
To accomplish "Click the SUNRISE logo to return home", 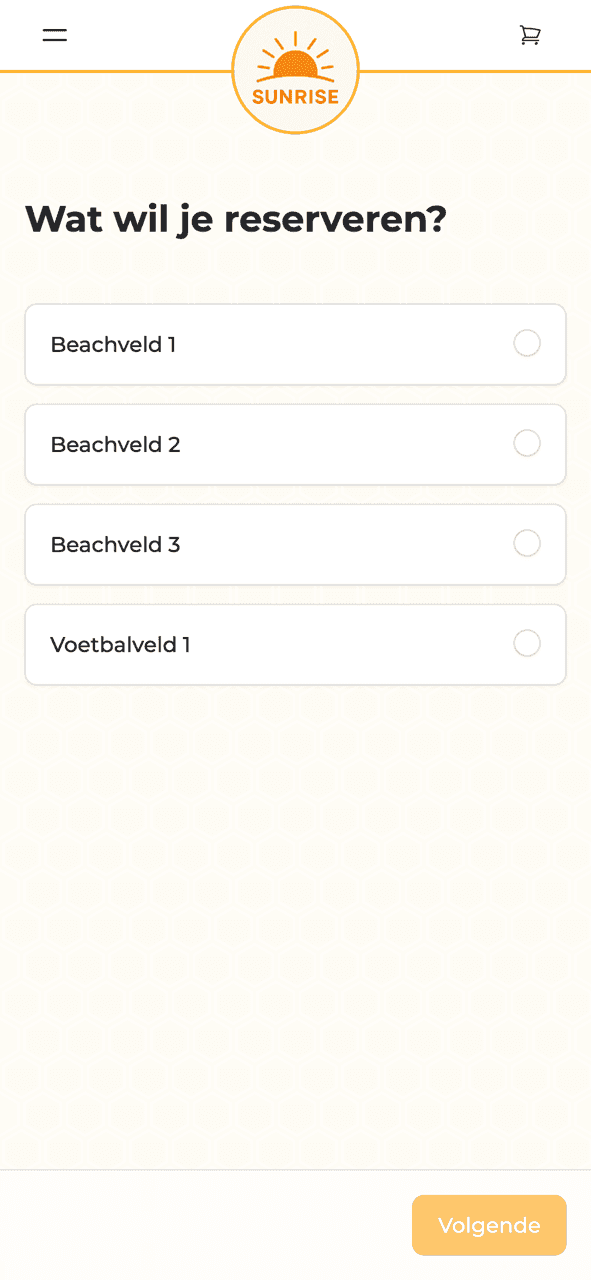I will [x=295, y=69].
